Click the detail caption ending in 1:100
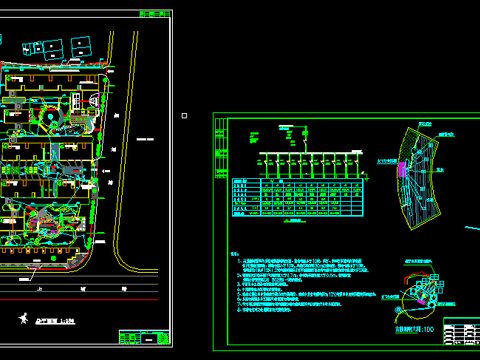Viewport: 480px width, 360px height. (415, 329)
